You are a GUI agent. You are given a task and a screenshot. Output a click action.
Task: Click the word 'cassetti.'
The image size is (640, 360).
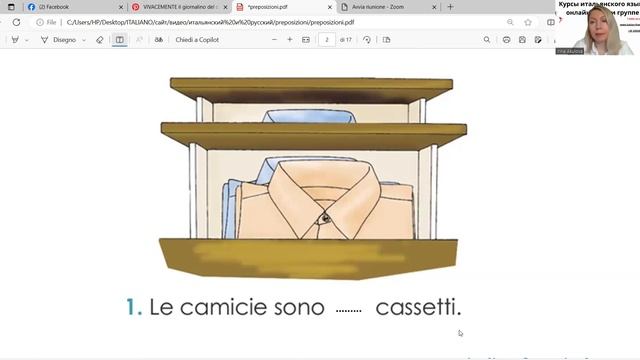418,307
